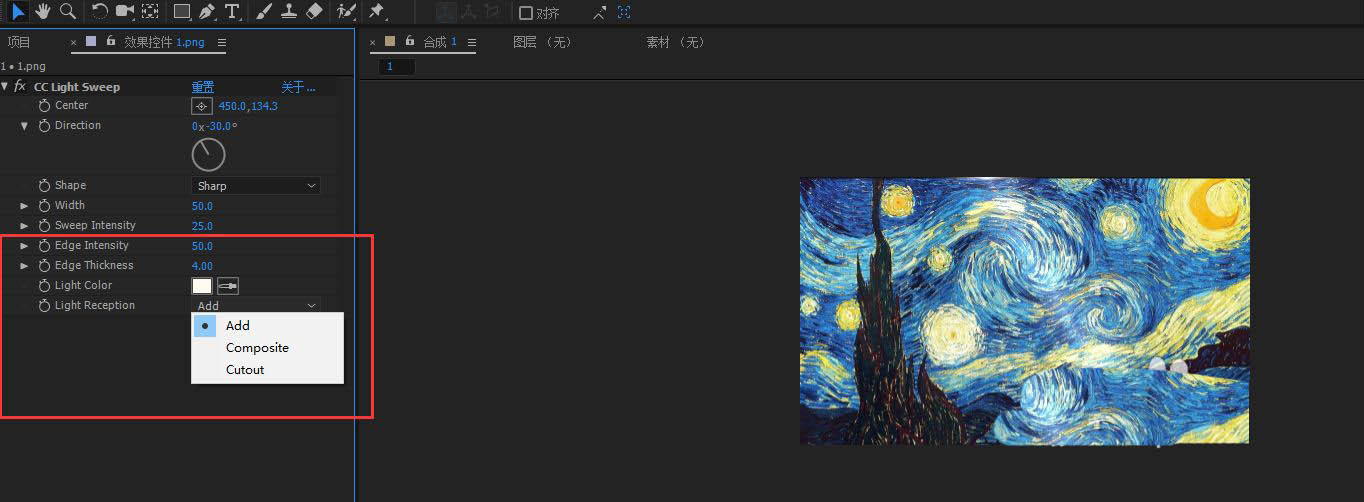Screen dimensions: 1364x502
Task: Select the Type text tool
Action: (x=232, y=12)
